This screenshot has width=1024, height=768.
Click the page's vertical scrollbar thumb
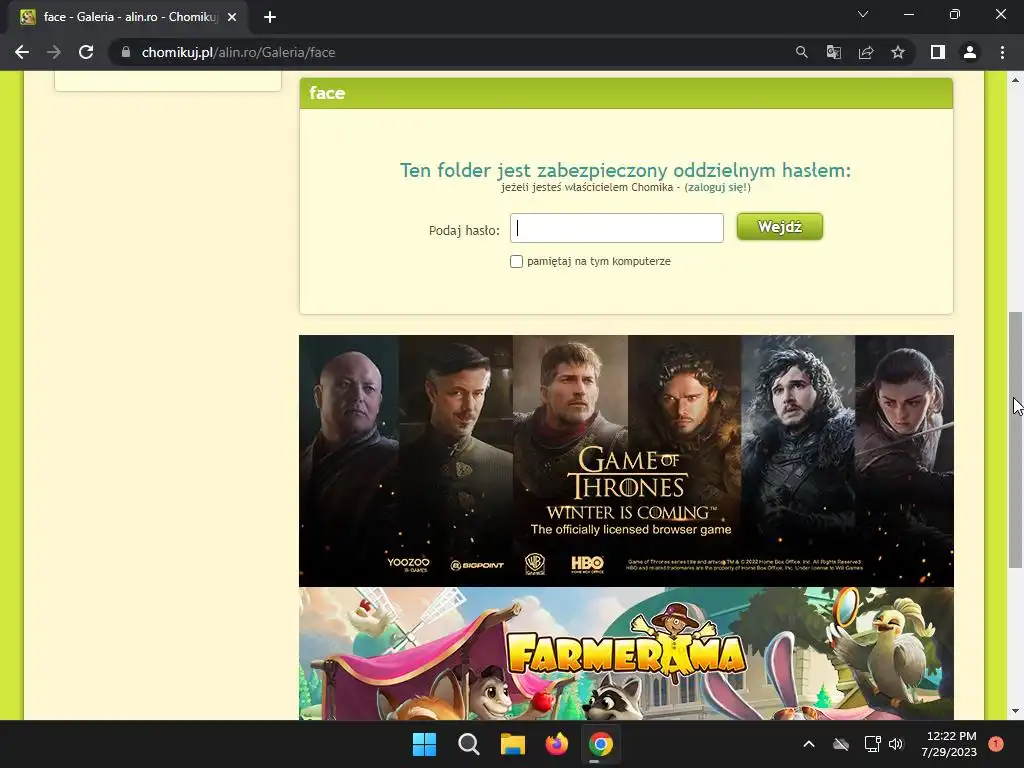click(1015, 440)
